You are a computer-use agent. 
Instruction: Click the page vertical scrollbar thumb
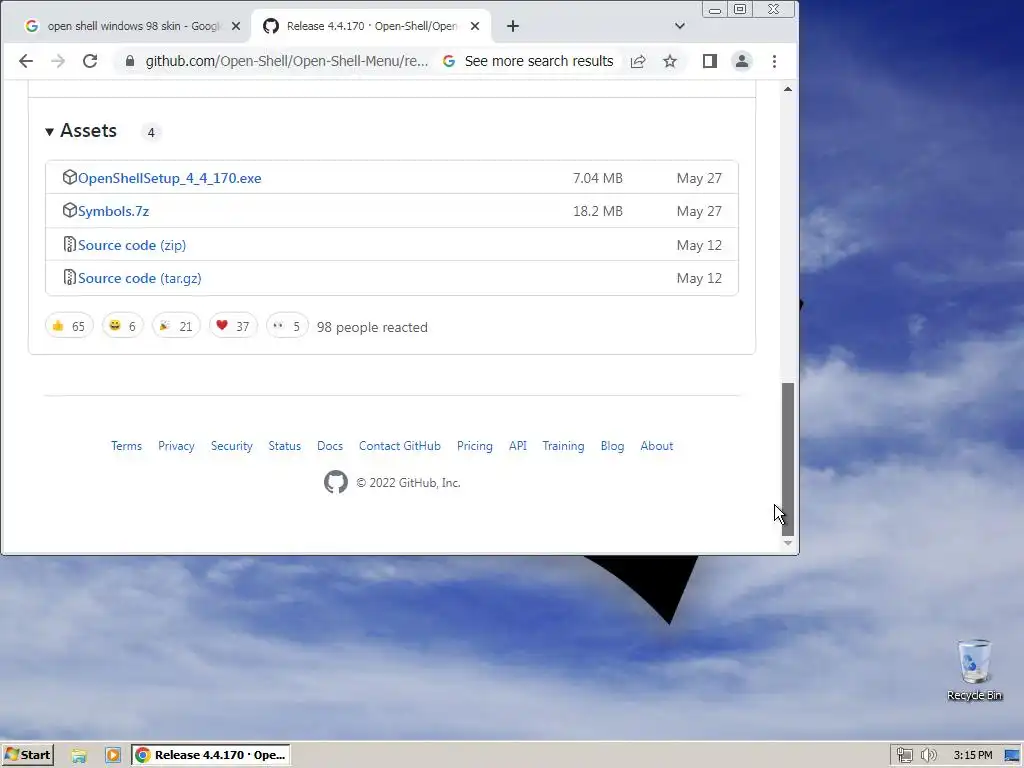tap(788, 459)
